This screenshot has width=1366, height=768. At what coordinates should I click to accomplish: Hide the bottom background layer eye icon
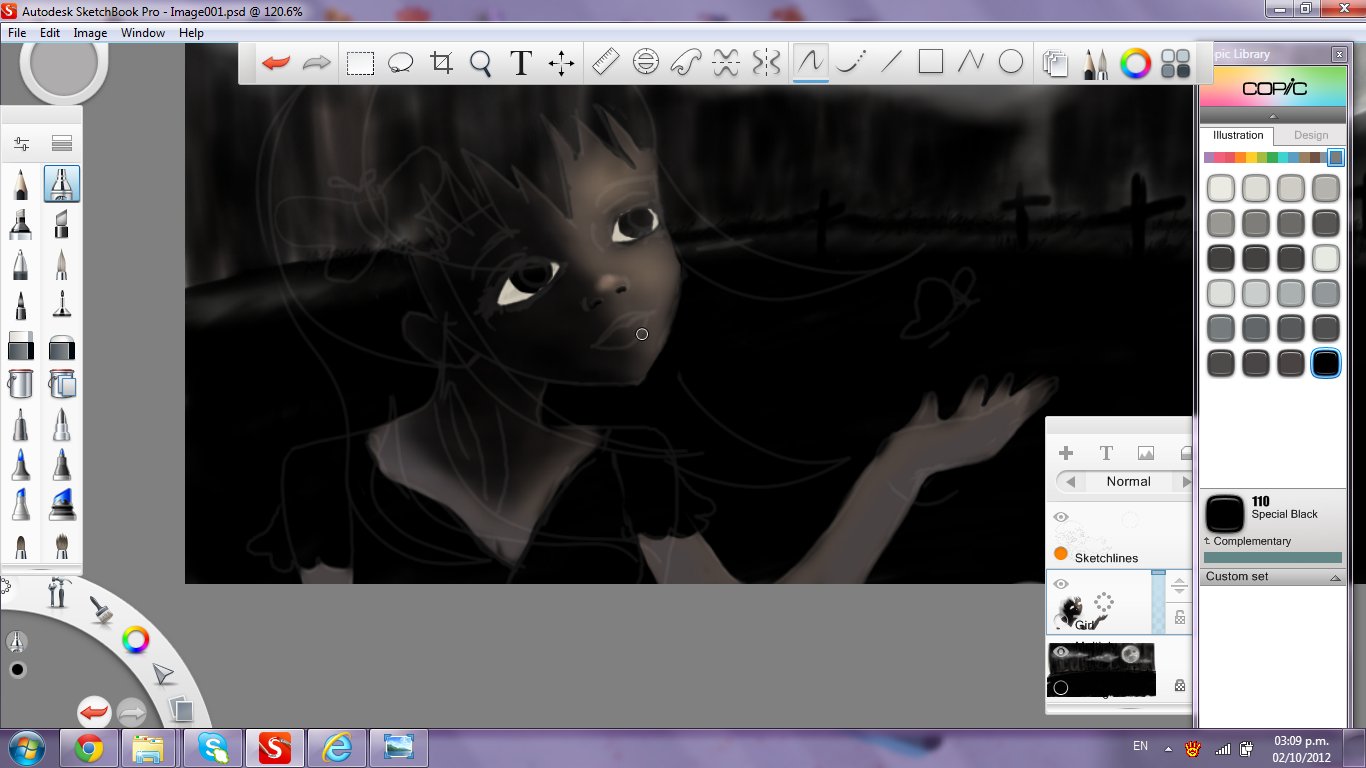point(1061,652)
